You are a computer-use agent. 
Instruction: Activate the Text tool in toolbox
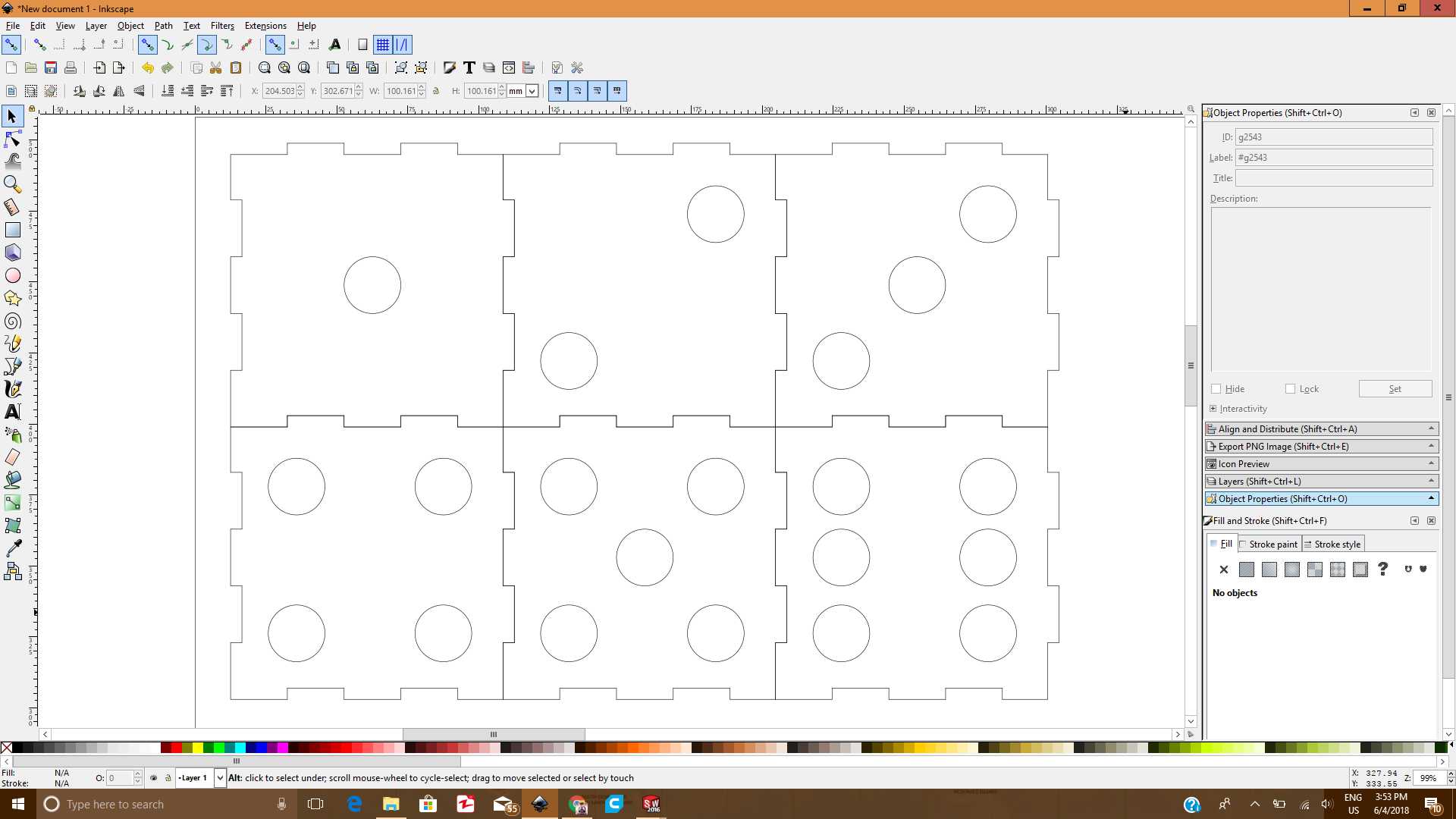click(13, 412)
